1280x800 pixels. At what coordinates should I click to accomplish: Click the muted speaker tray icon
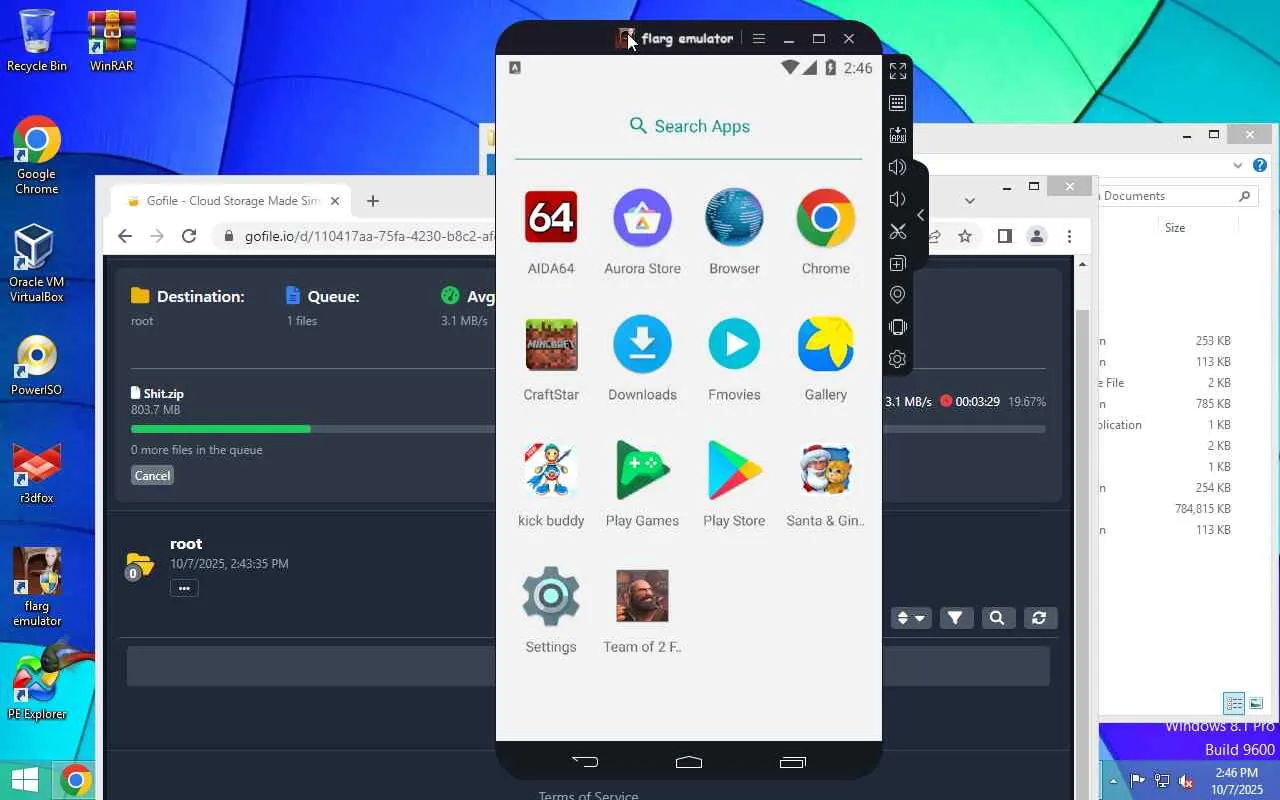[1186, 781]
